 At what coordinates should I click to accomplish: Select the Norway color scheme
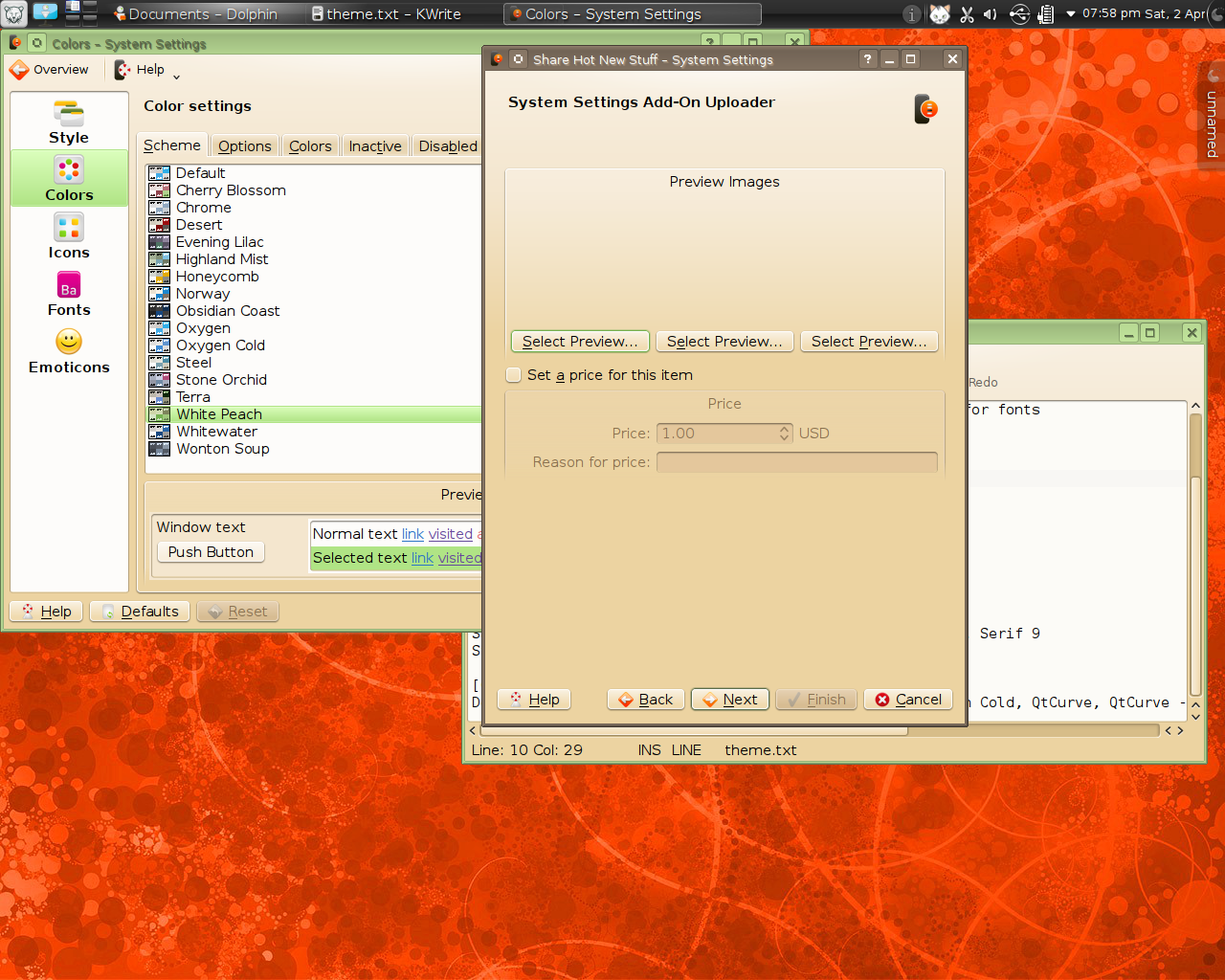314,294
